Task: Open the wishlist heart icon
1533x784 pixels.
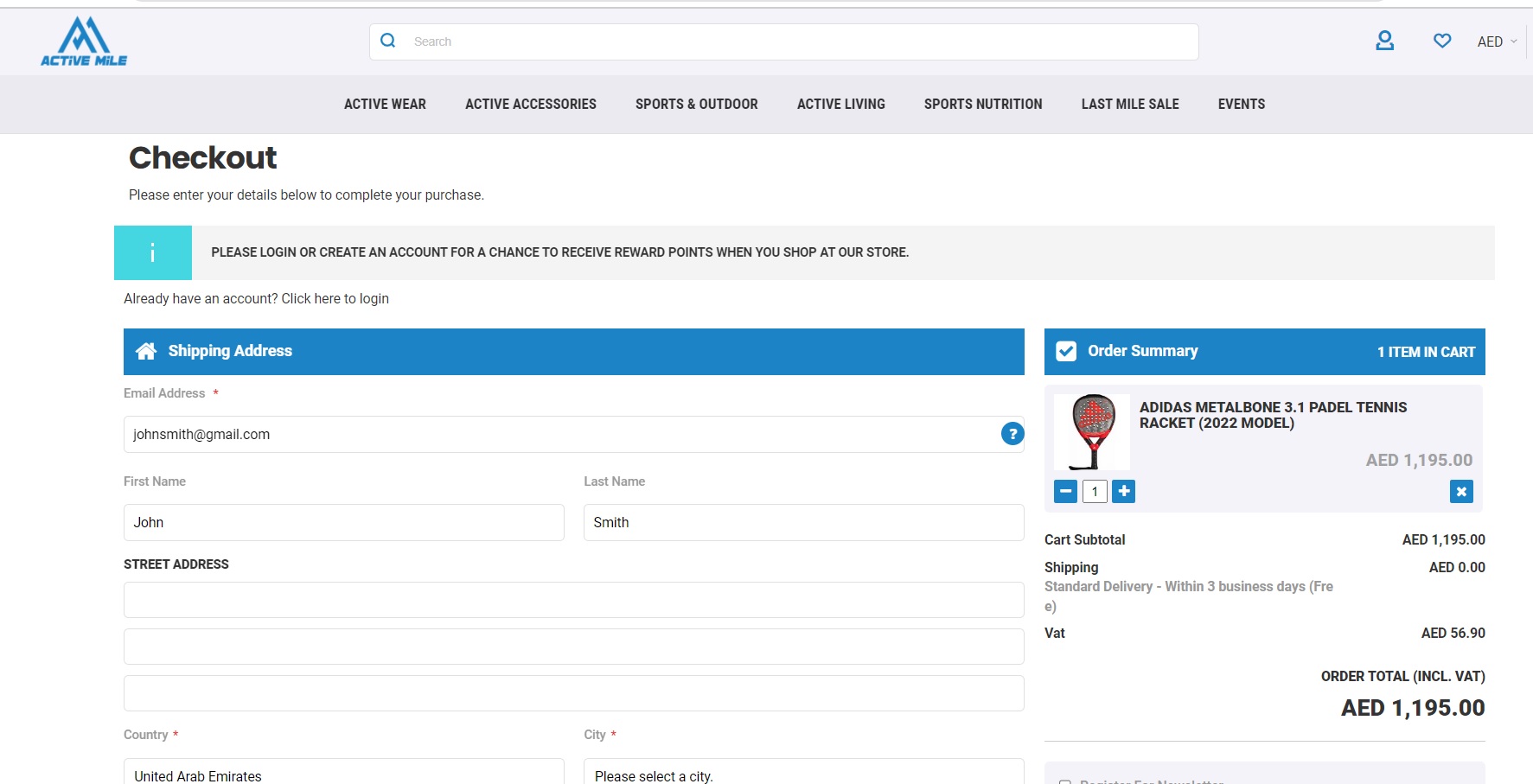Action: pyautogui.click(x=1442, y=41)
